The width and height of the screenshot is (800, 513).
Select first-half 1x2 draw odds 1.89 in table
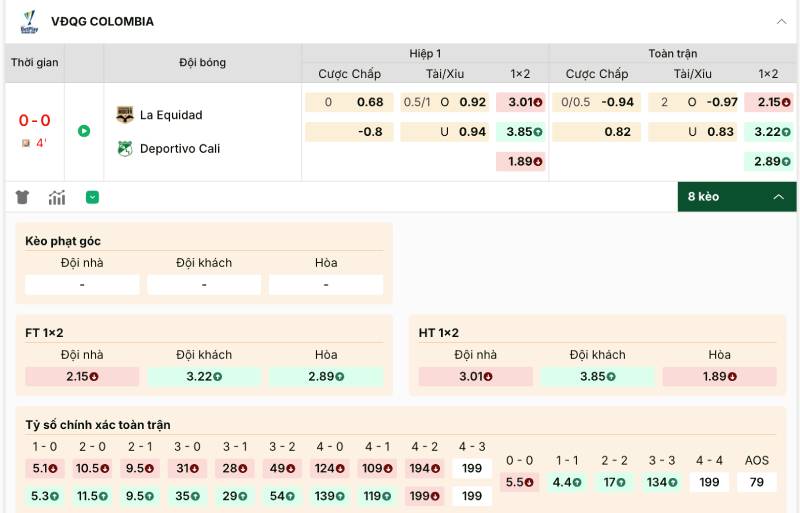520,161
